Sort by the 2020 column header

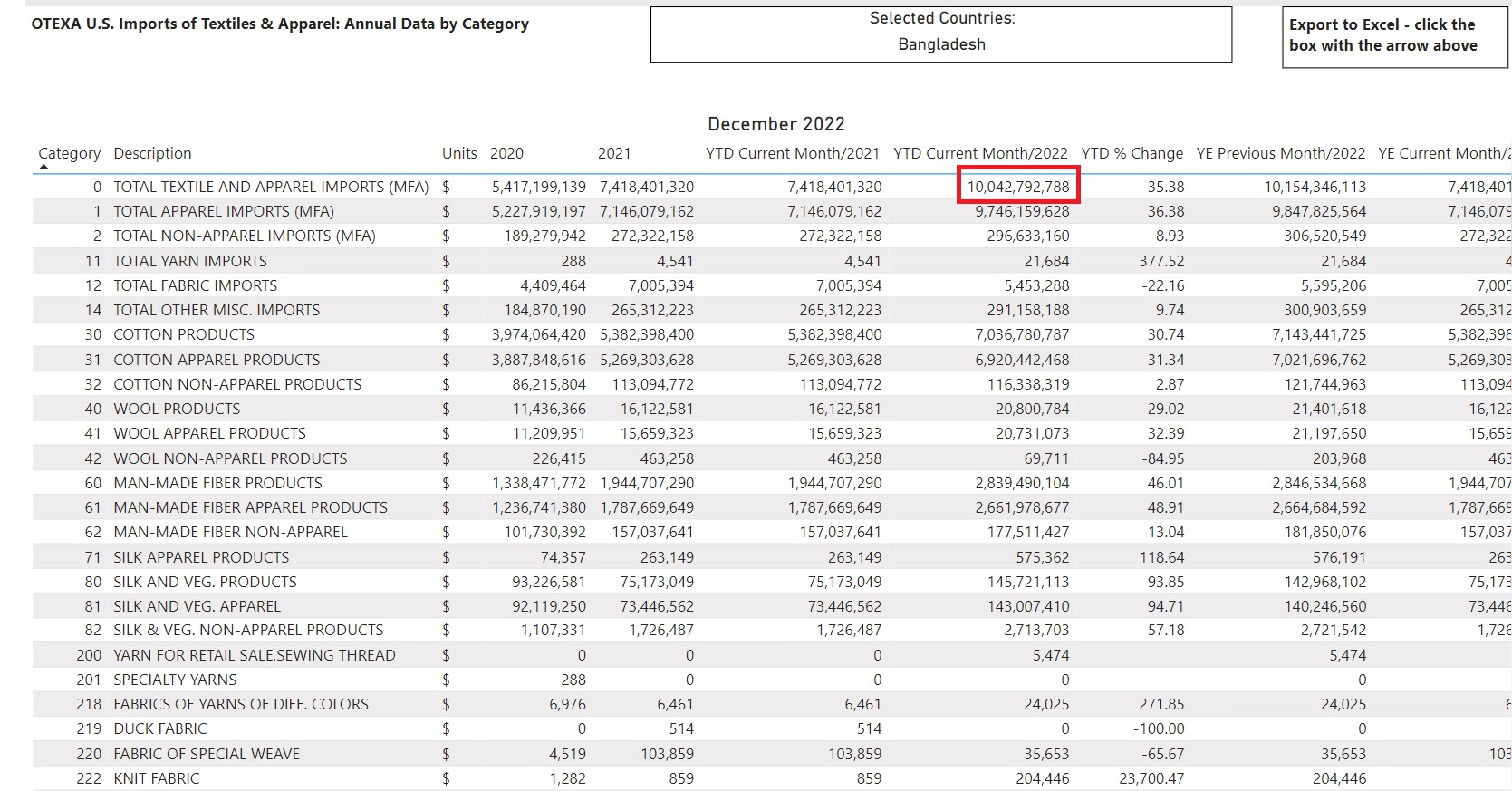click(506, 153)
